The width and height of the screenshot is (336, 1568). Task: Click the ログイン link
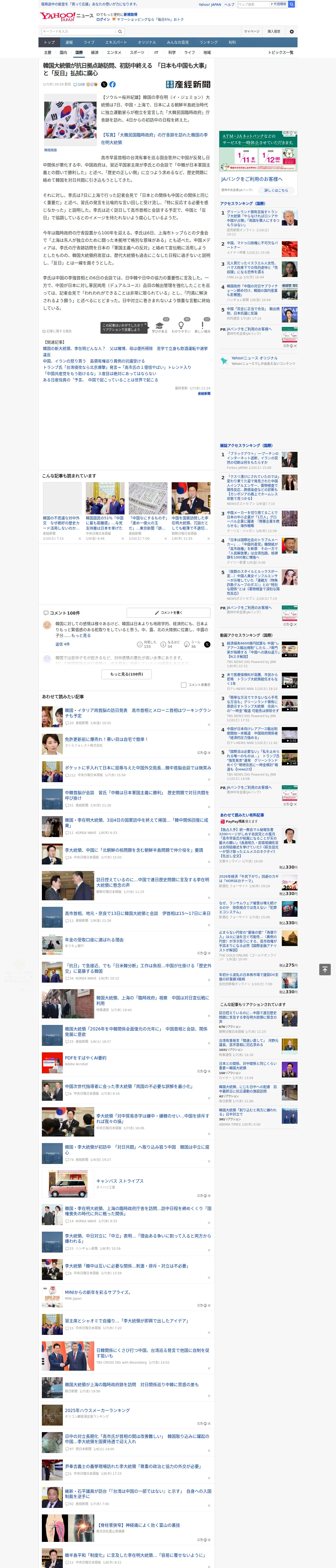click(103, 20)
